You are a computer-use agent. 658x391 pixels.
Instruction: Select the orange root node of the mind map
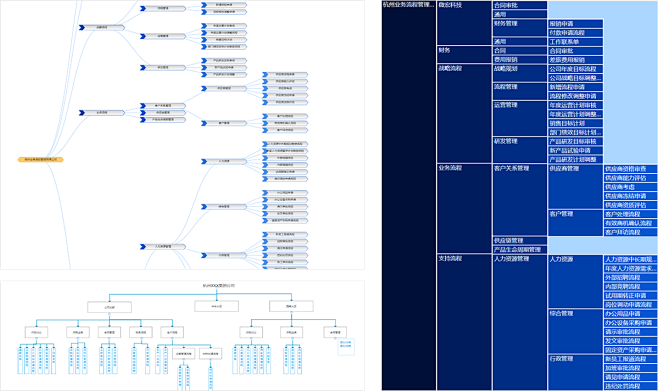[x=41, y=160]
